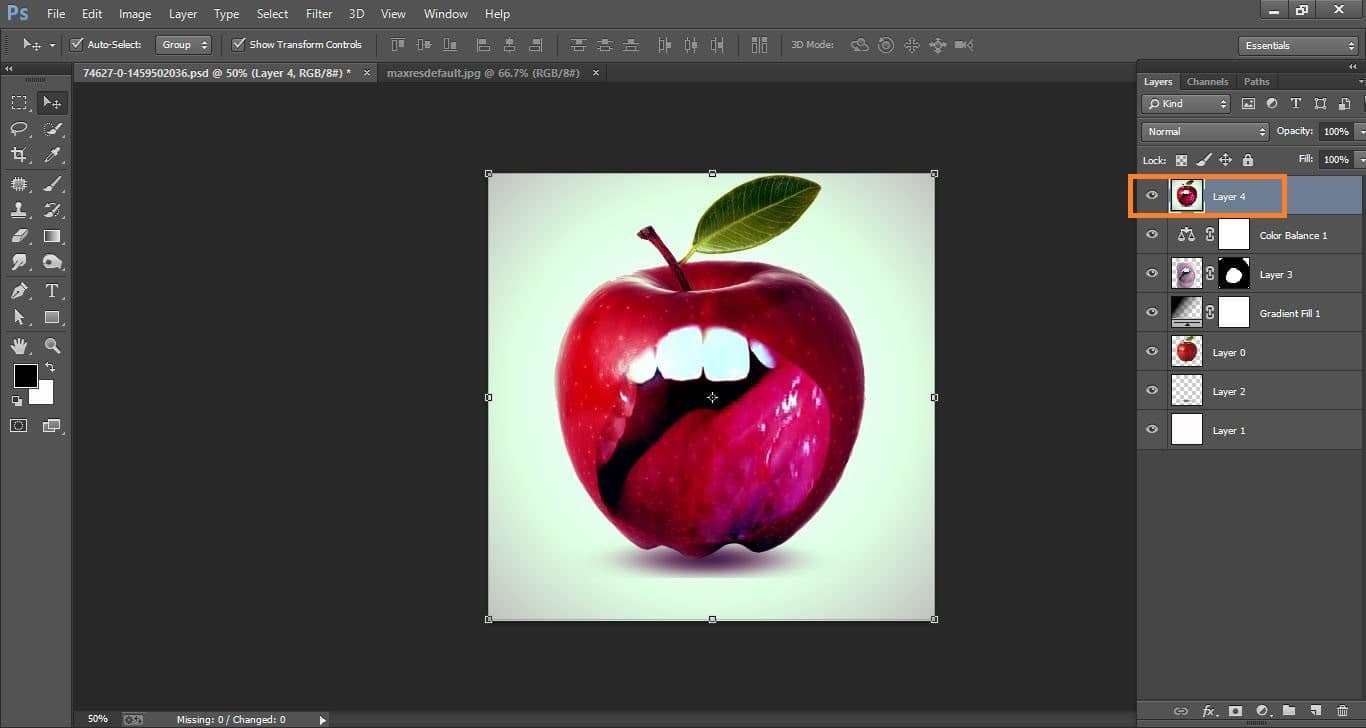Activate the Crop tool

tap(18, 155)
